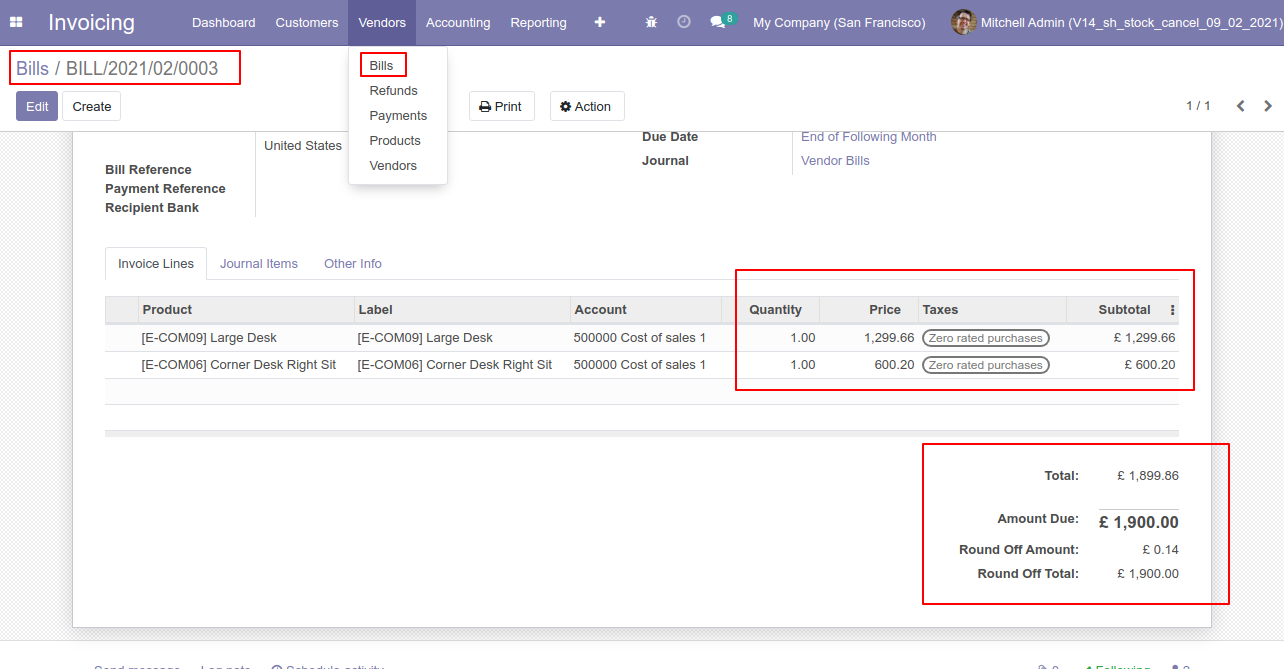The image size is (1284, 669).
Task: Open the debug bug icon menu
Action: pyautogui.click(x=652, y=22)
